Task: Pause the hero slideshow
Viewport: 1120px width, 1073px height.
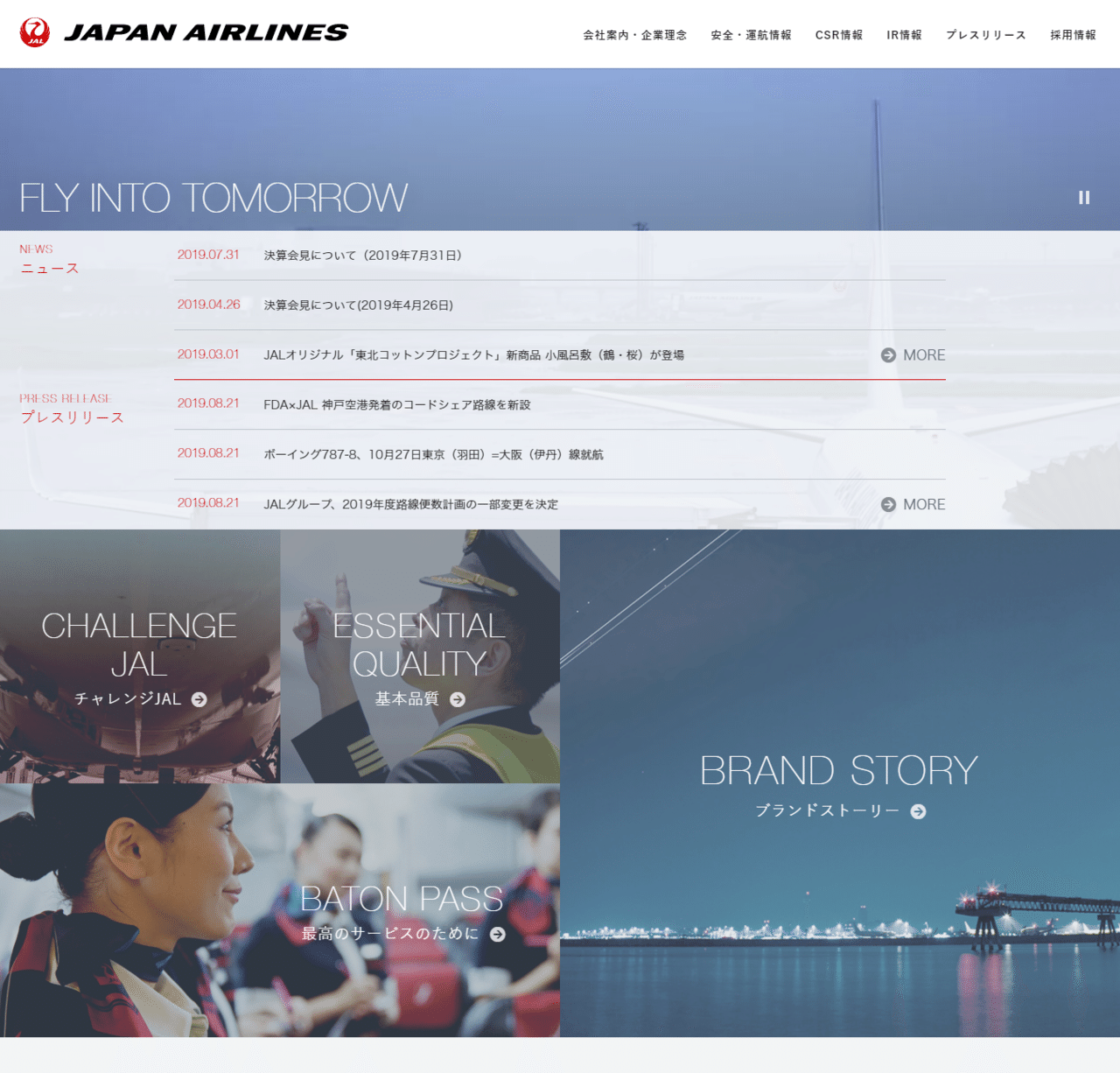Action: [1084, 198]
